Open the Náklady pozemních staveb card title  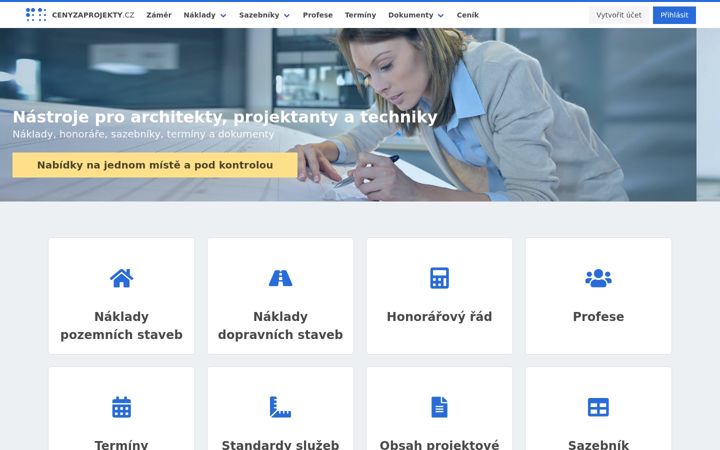pyautogui.click(x=121, y=326)
